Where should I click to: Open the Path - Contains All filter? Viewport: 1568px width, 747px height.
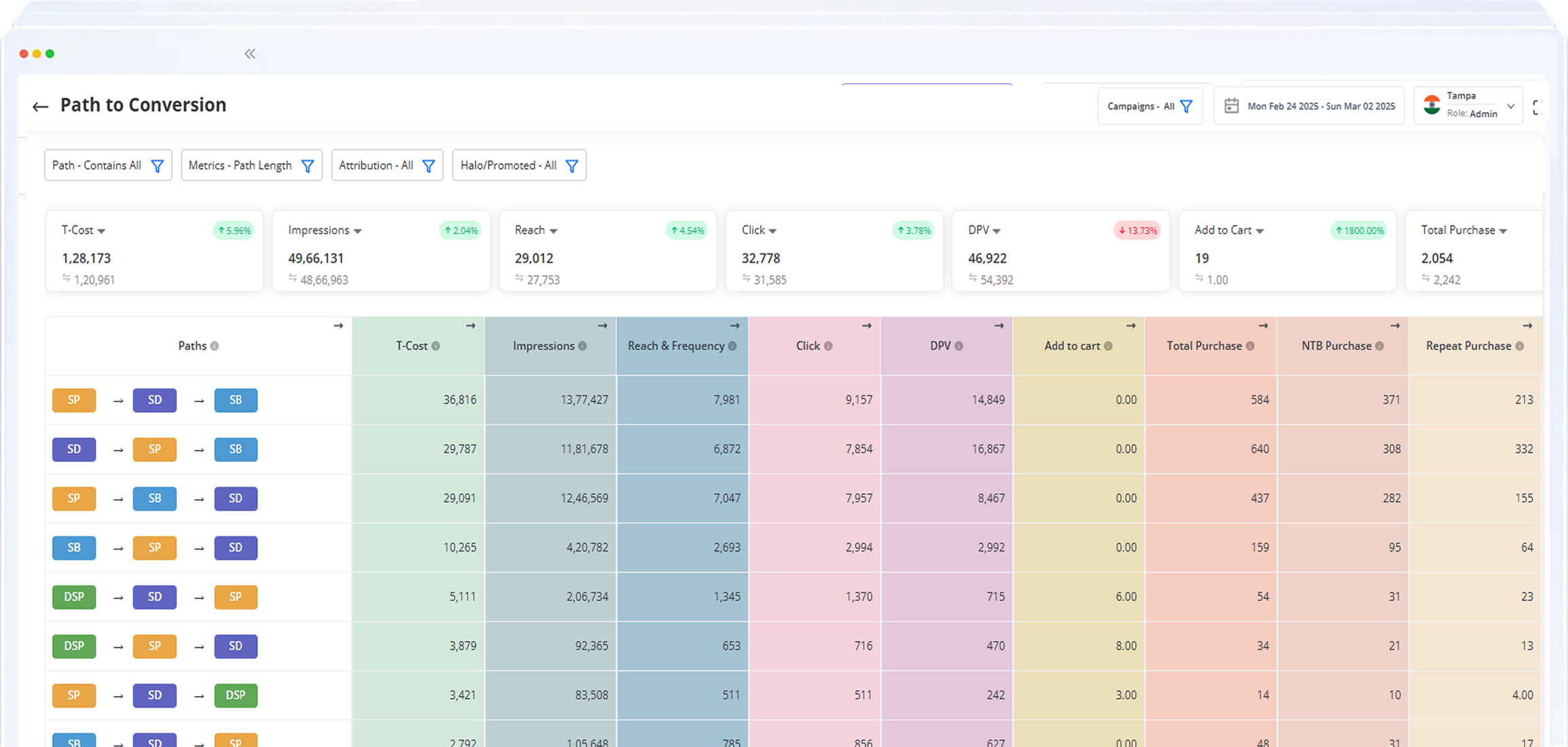pos(108,166)
